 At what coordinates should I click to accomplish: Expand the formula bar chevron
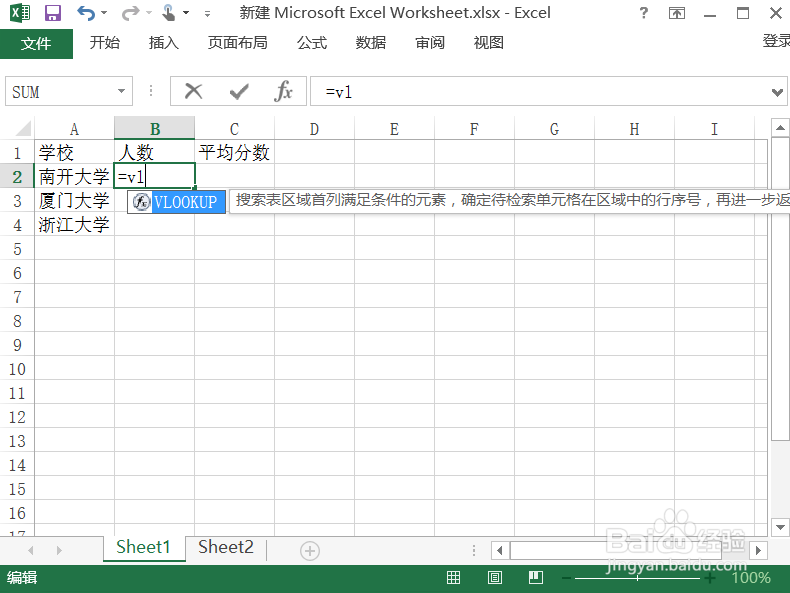pyautogui.click(x=777, y=92)
